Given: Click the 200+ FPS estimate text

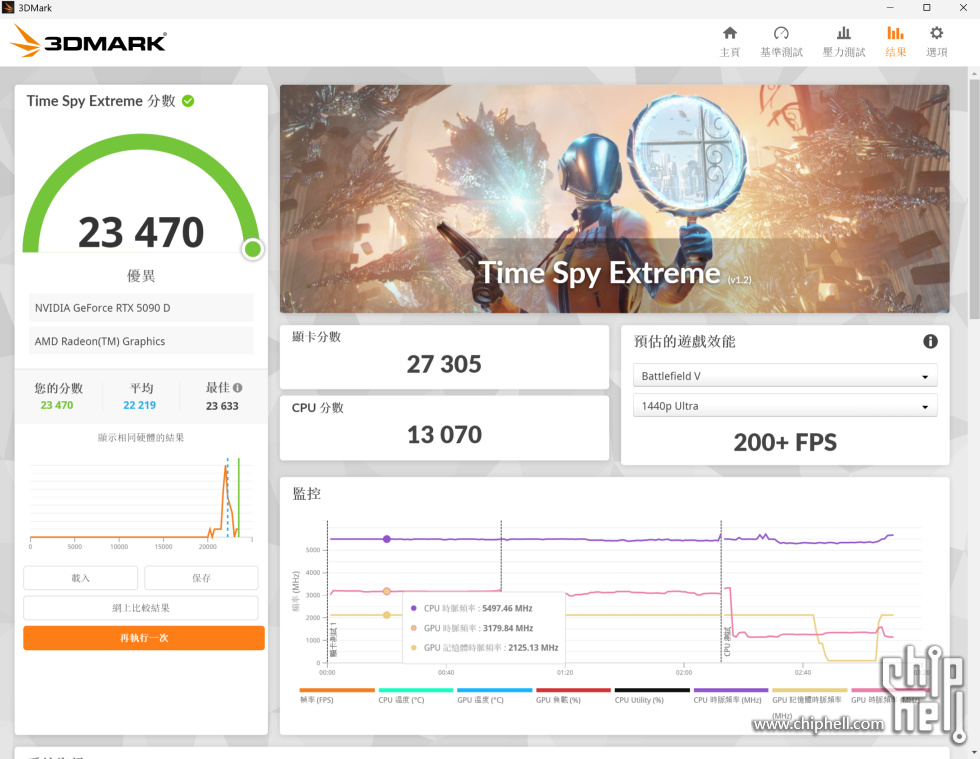Looking at the screenshot, I should (x=785, y=443).
